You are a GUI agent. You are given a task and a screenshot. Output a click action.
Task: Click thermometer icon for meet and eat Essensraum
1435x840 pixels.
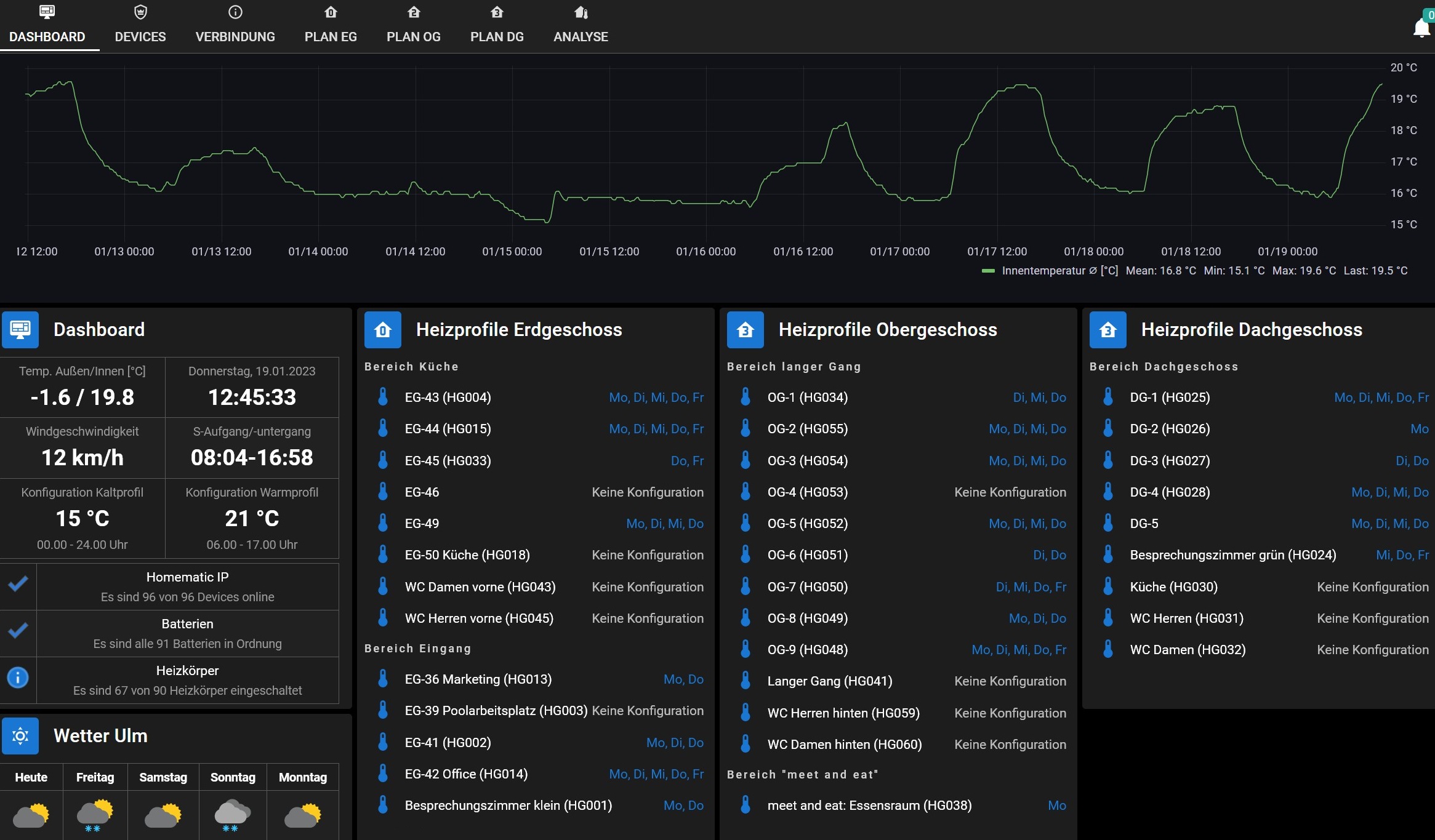746,805
